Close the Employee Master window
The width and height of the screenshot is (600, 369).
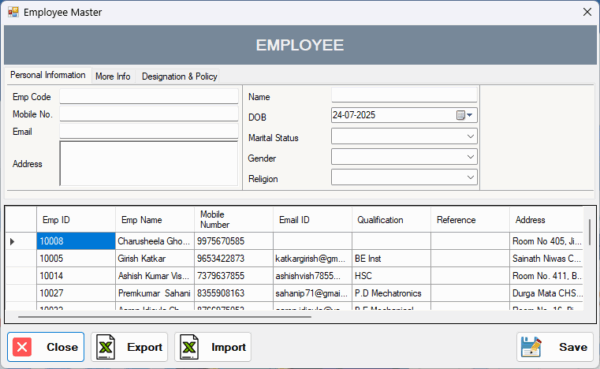point(587,12)
